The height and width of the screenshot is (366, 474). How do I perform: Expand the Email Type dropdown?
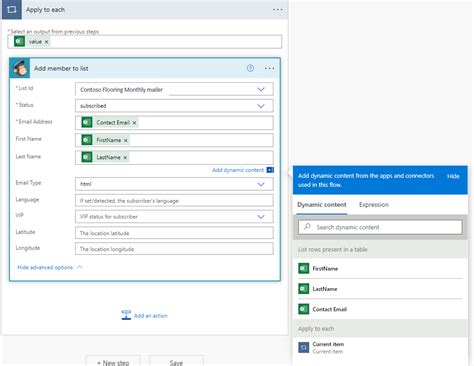click(x=261, y=184)
